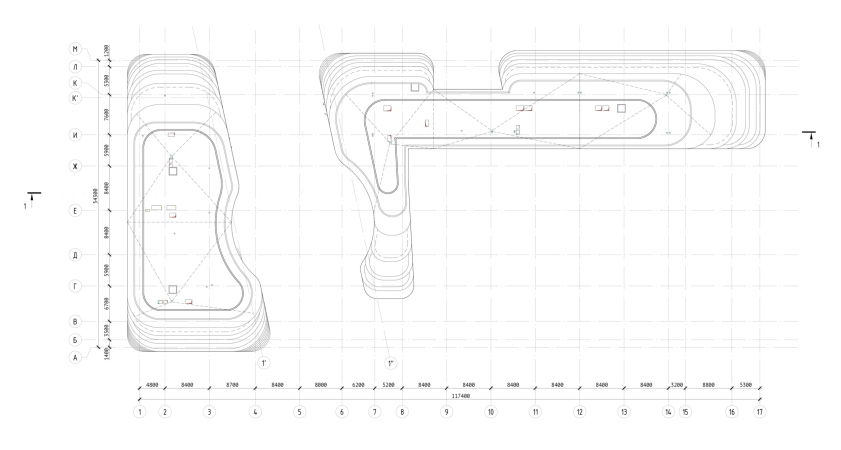Select grid axis bubble 9
The image size is (841, 450).
[x=447, y=411]
